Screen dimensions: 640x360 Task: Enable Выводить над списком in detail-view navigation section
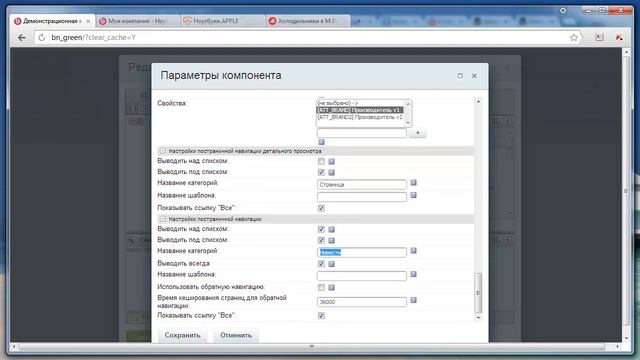(x=321, y=162)
